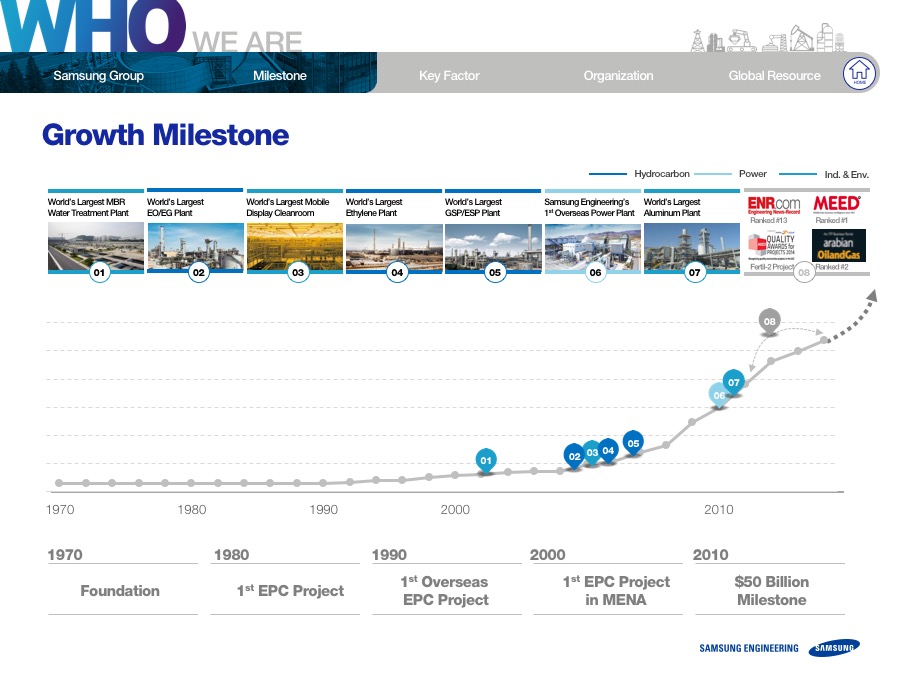Select the blue 01 pin on the growth chart
Image resolution: width=900 pixels, height=675 pixels.
[486, 460]
